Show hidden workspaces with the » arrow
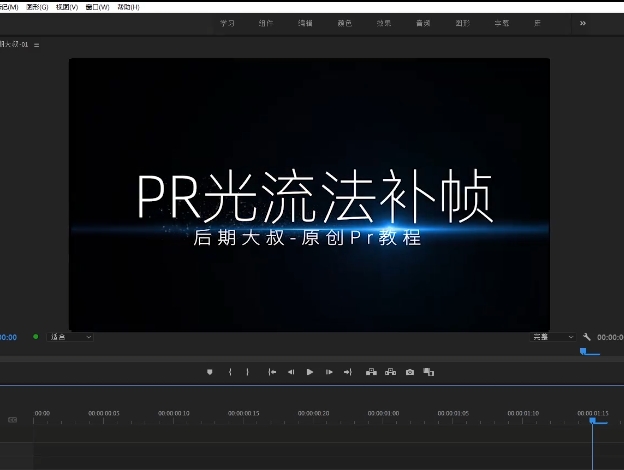The width and height of the screenshot is (624, 470). 583,23
